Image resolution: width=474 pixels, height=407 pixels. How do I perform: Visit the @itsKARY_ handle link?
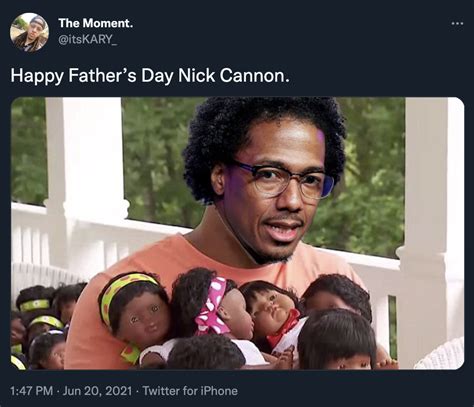(x=87, y=39)
